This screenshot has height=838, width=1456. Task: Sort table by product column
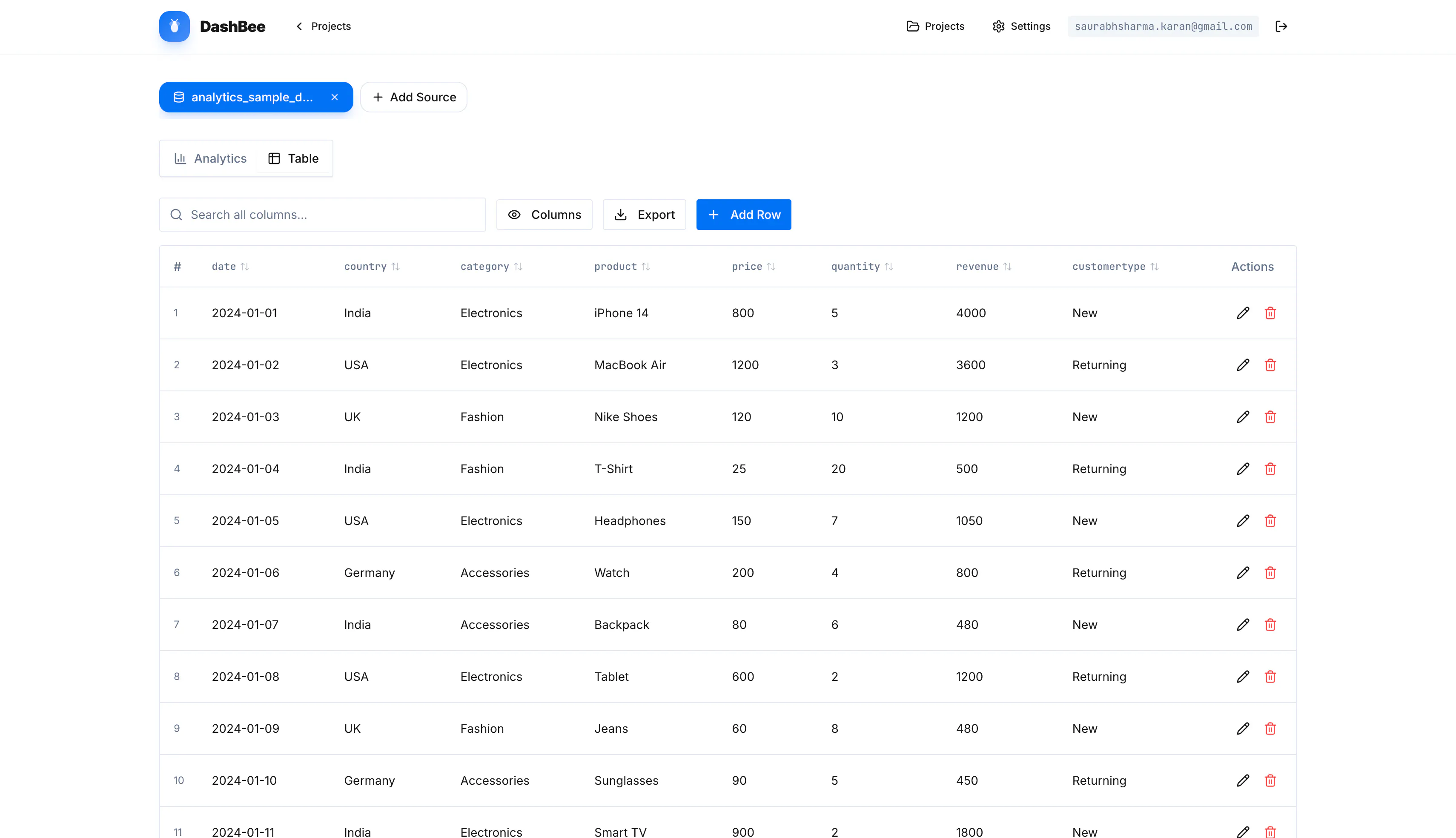coord(622,267)
